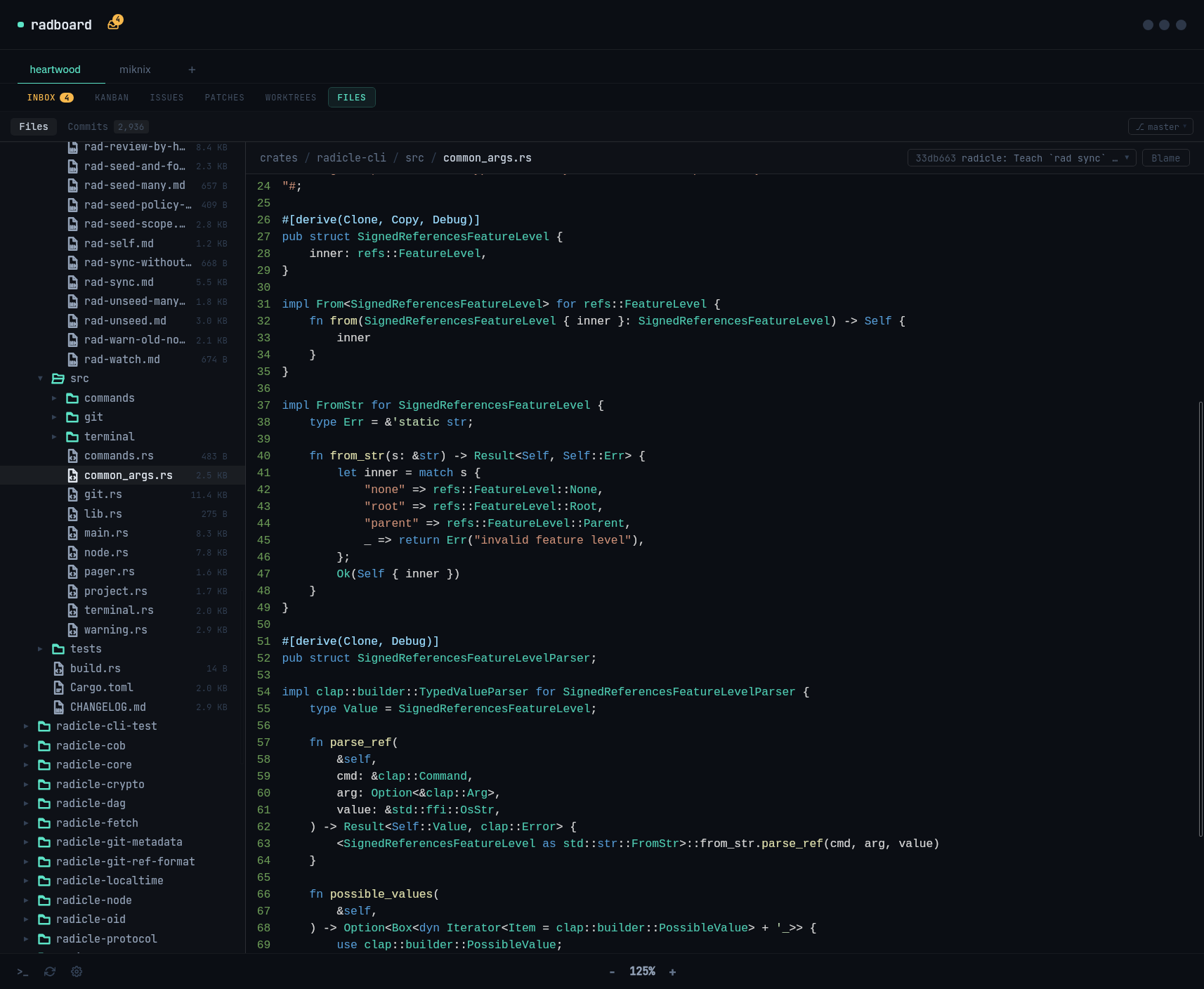Click the 125% zoom level indicator
This screenshot has height=989, width=1204.
pyautogui.click(x=642, y=971)
